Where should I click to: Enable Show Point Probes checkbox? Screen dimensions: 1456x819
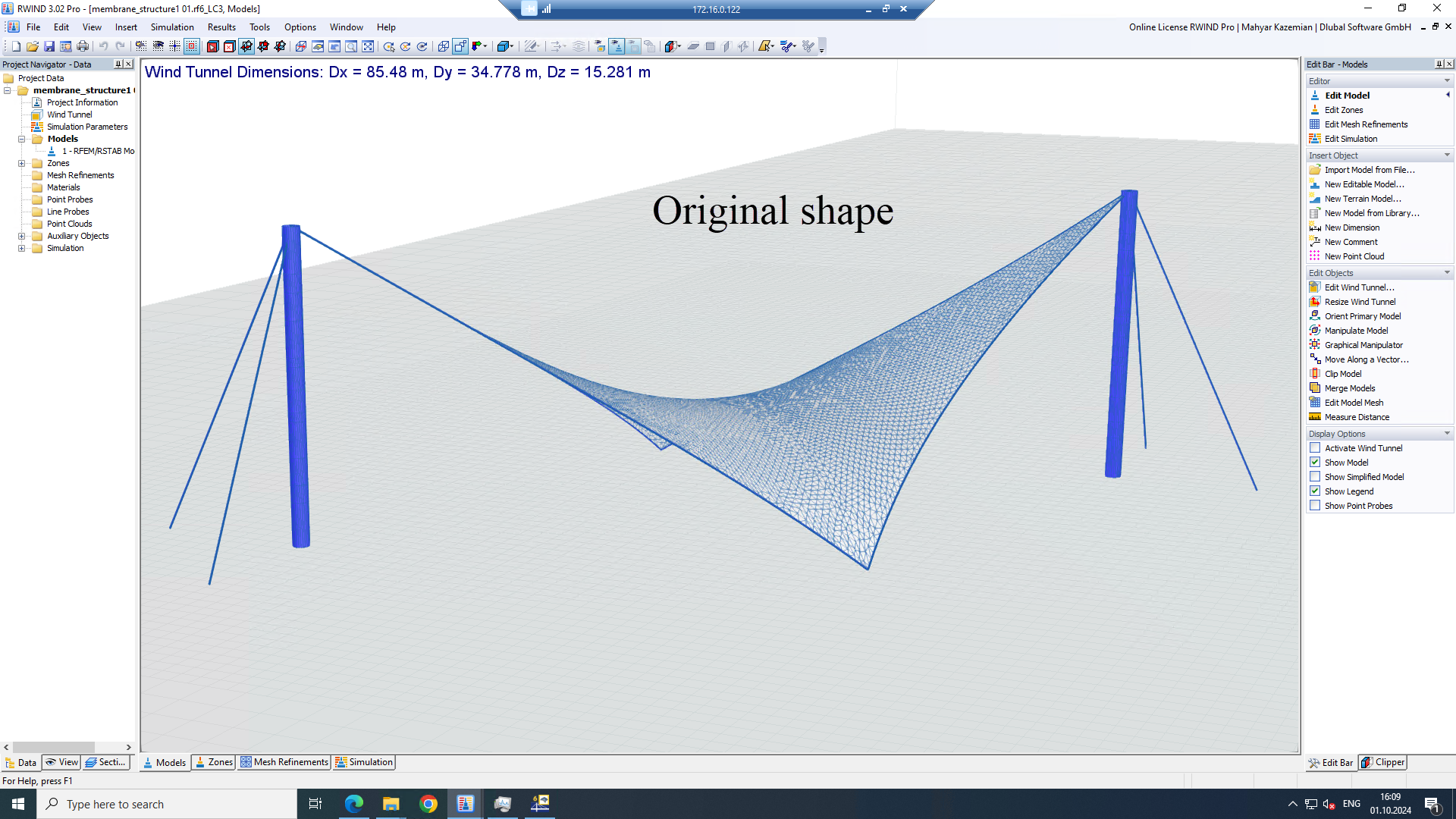point(1315,506)
